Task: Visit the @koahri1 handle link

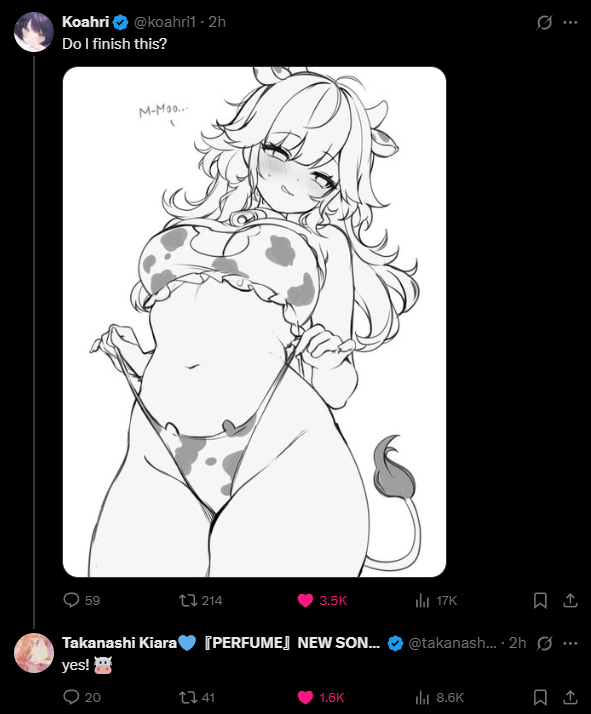Action: tap(164, 22)
